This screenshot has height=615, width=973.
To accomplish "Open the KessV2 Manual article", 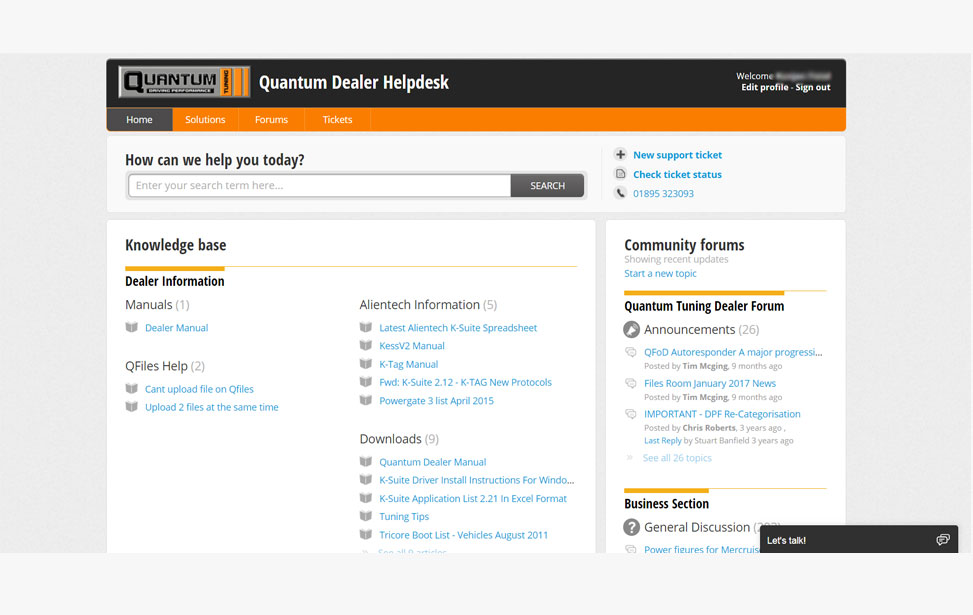I will tap(411, 346).
